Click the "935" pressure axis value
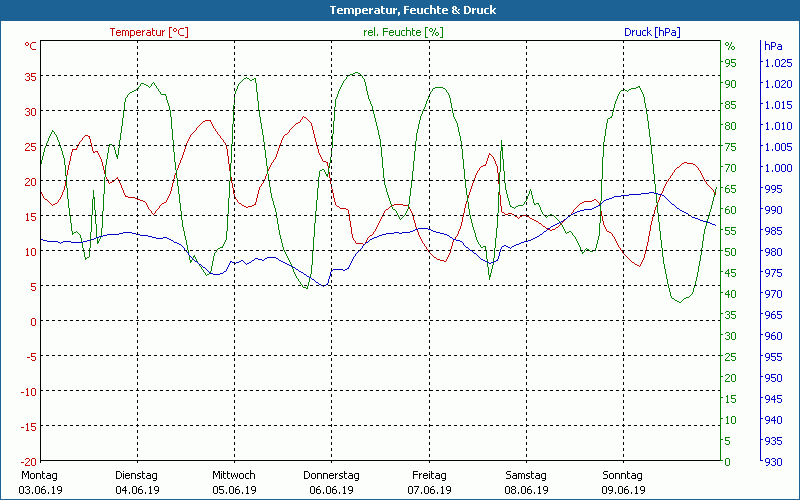 tap(773, 441)
